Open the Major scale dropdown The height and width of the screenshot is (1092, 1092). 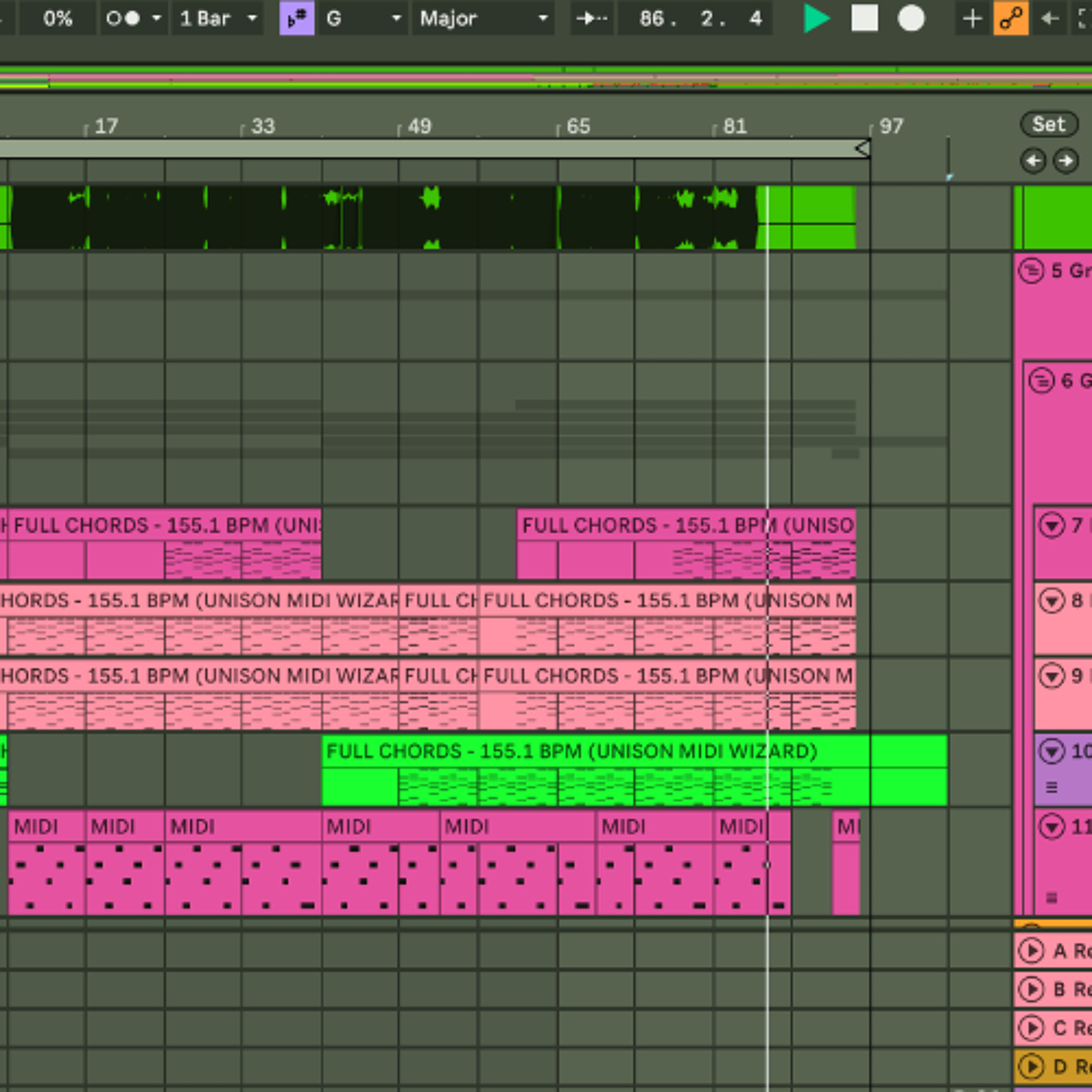point(483,19)
